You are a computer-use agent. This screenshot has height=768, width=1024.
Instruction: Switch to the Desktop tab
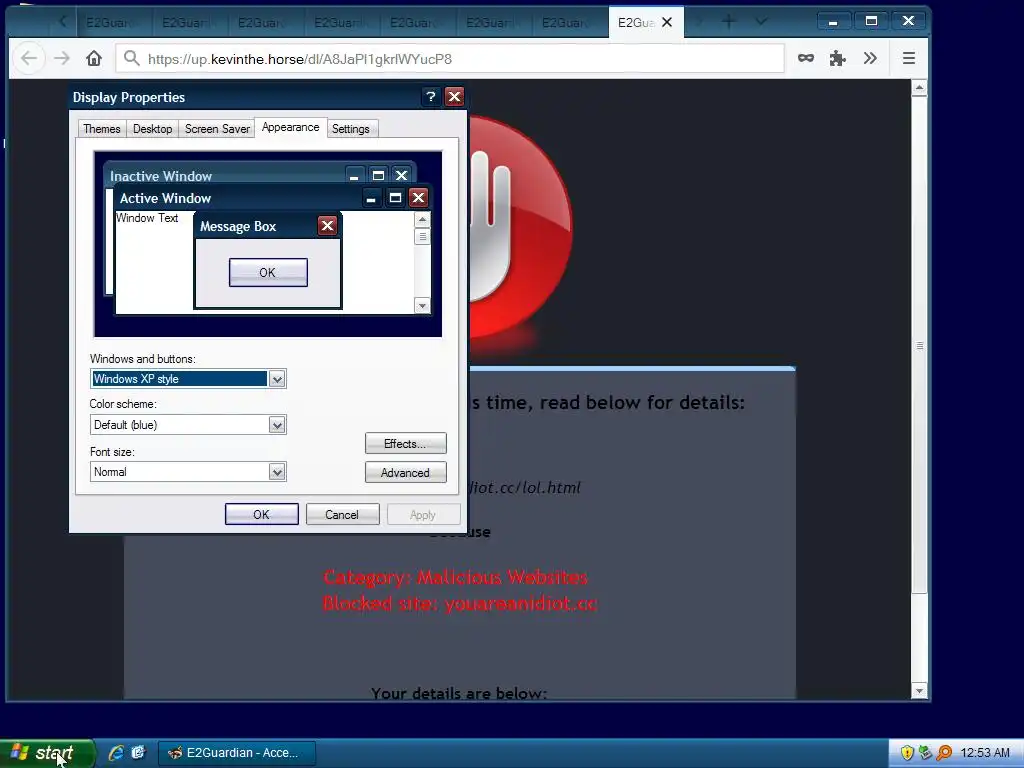(152, 129)
